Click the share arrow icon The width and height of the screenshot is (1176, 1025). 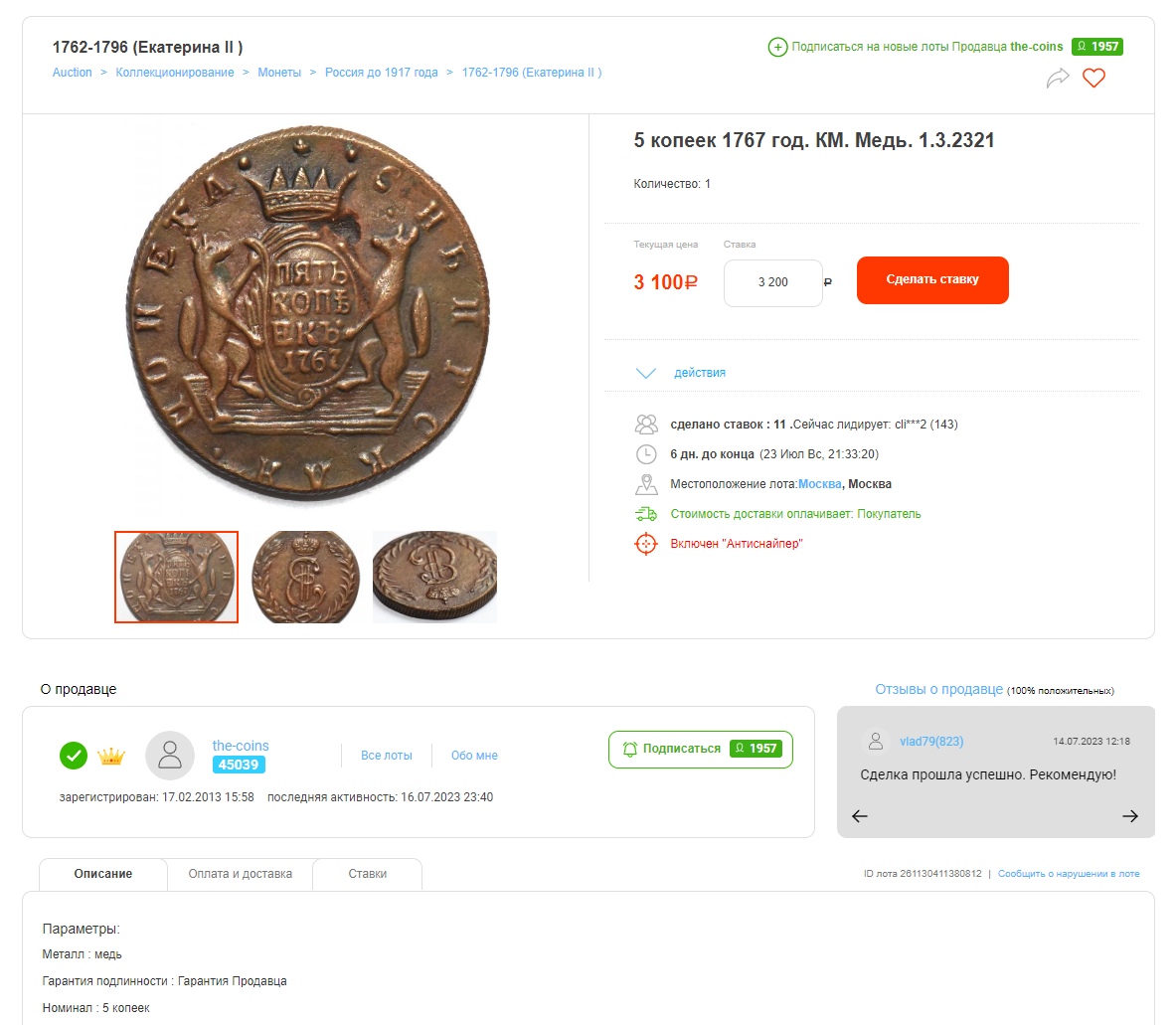(x=1058, y=78)
